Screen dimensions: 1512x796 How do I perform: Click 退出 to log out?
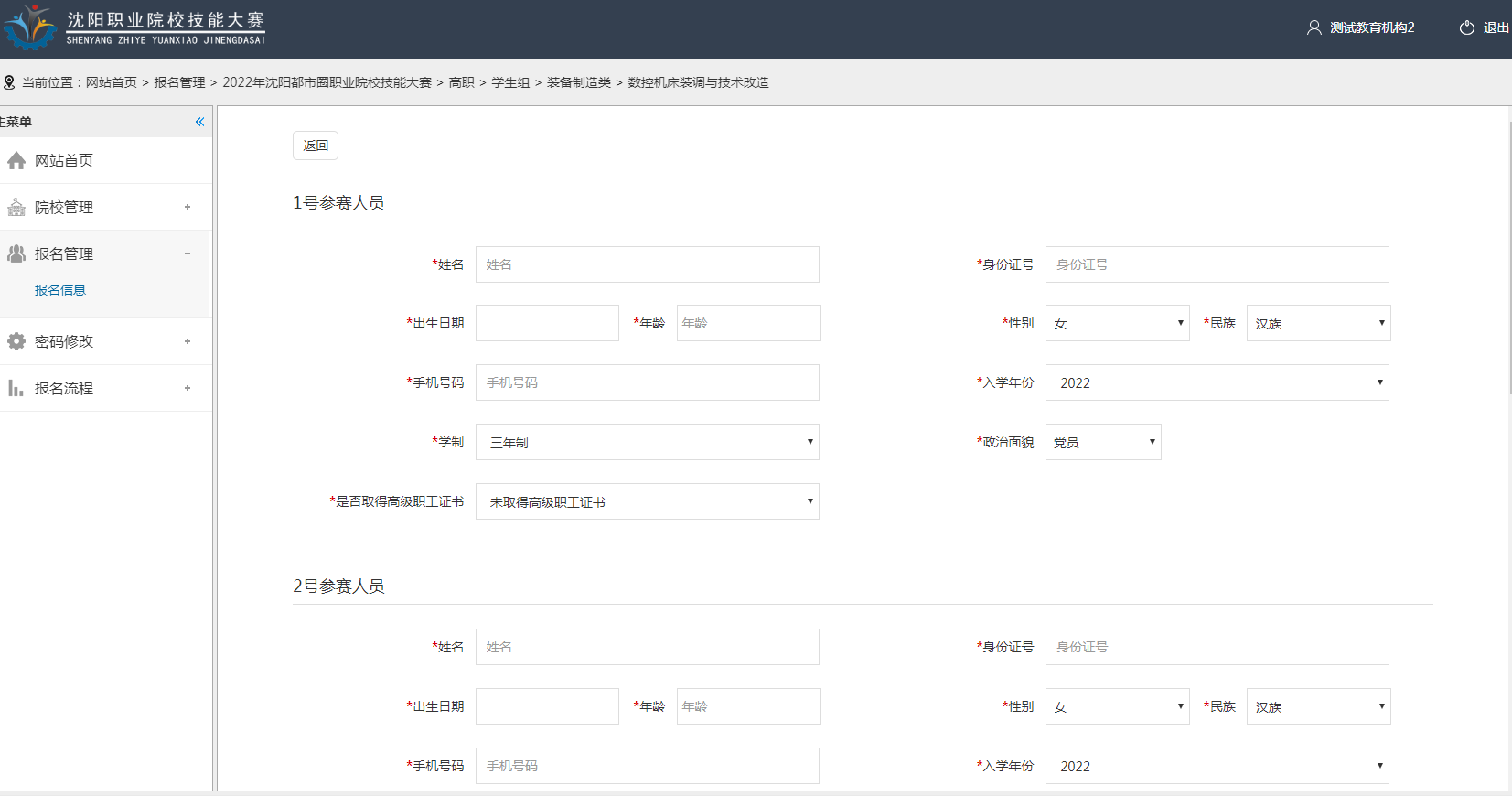click(x=1496, y=27)
